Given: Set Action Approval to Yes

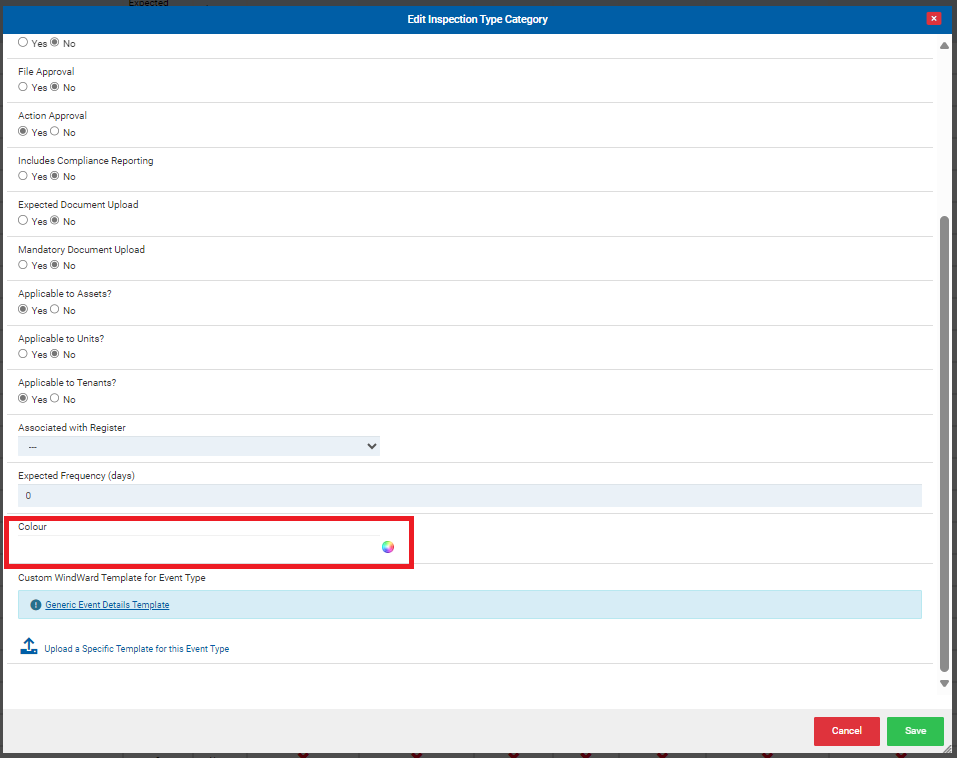Looking at the screenshot, I should tap(23, 131).
